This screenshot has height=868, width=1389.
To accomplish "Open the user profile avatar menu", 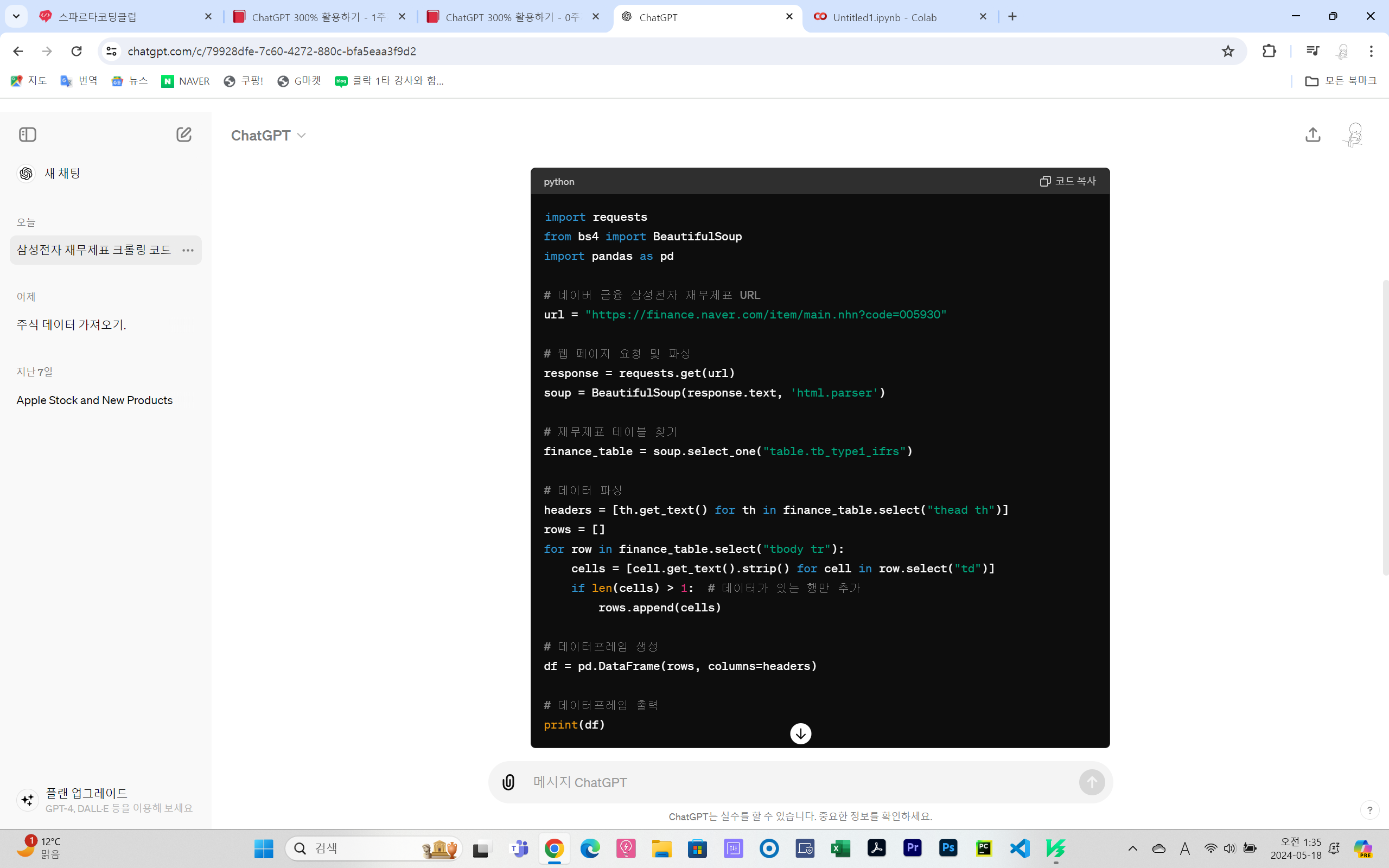I will pos(1354,135).
